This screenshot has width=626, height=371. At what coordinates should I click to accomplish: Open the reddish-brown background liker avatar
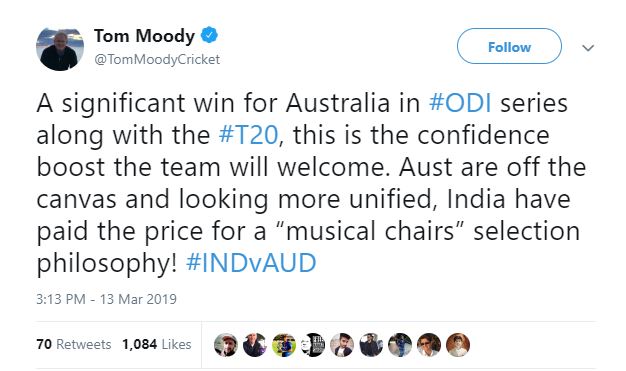click(458, 345)
